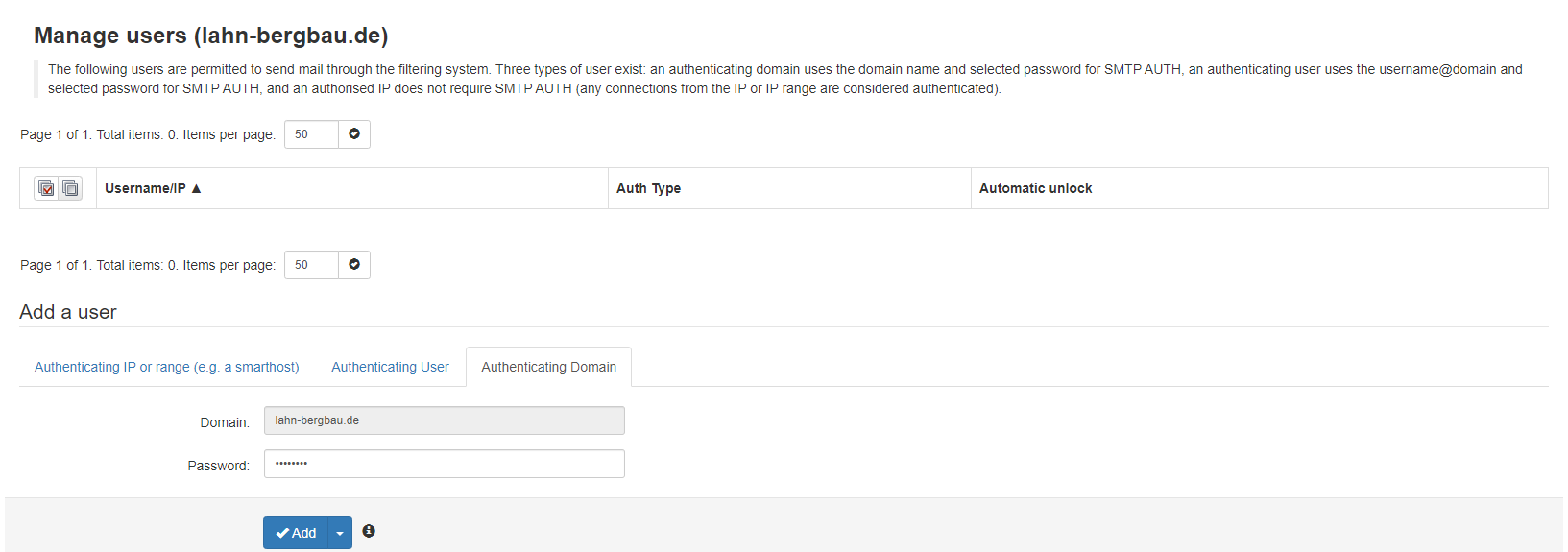Click the checkmark icon on Add button
The width and height of the screenshot is (1568, 552).
[282, 533]
